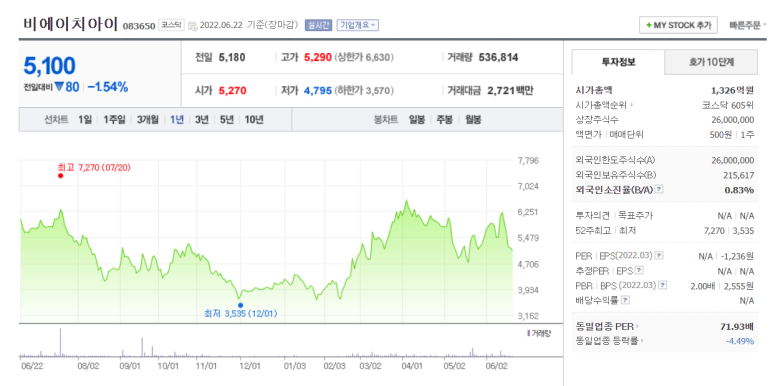
Task: Select 1일 line chart range
Action: point(85,120)
